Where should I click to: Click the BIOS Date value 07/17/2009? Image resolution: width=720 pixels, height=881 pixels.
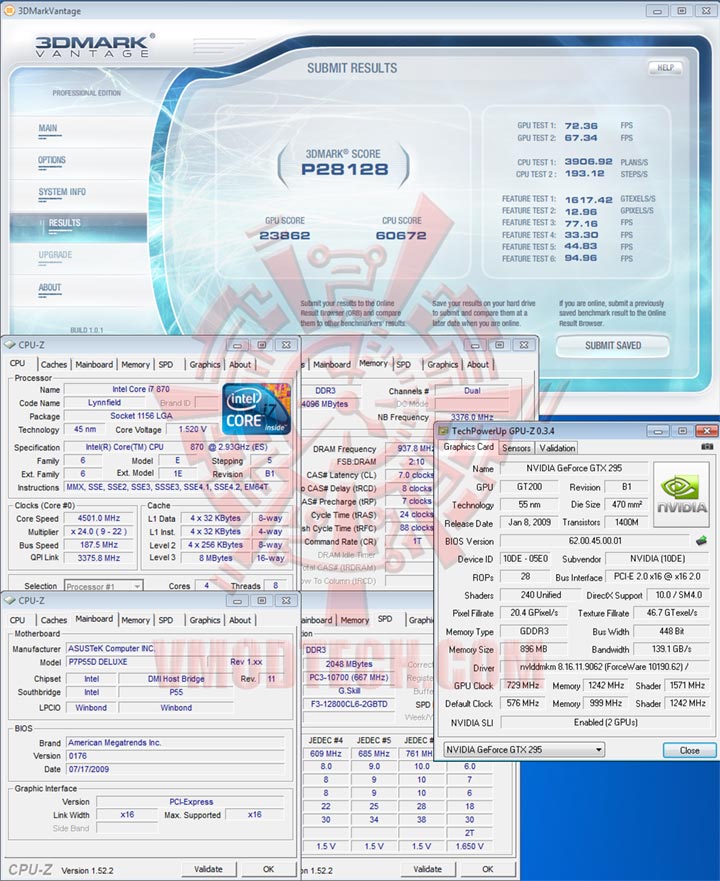point(175,769)
